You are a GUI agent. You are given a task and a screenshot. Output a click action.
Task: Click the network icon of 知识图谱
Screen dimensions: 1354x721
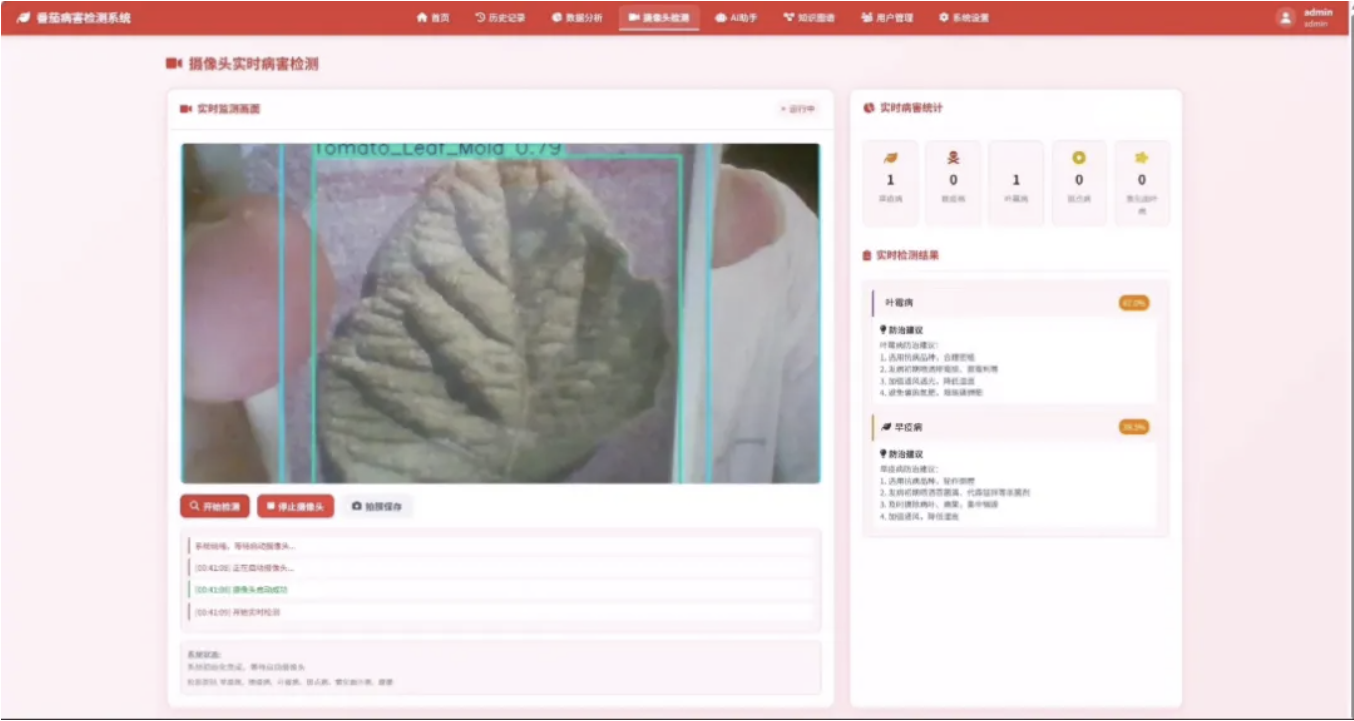click(789, 18)
